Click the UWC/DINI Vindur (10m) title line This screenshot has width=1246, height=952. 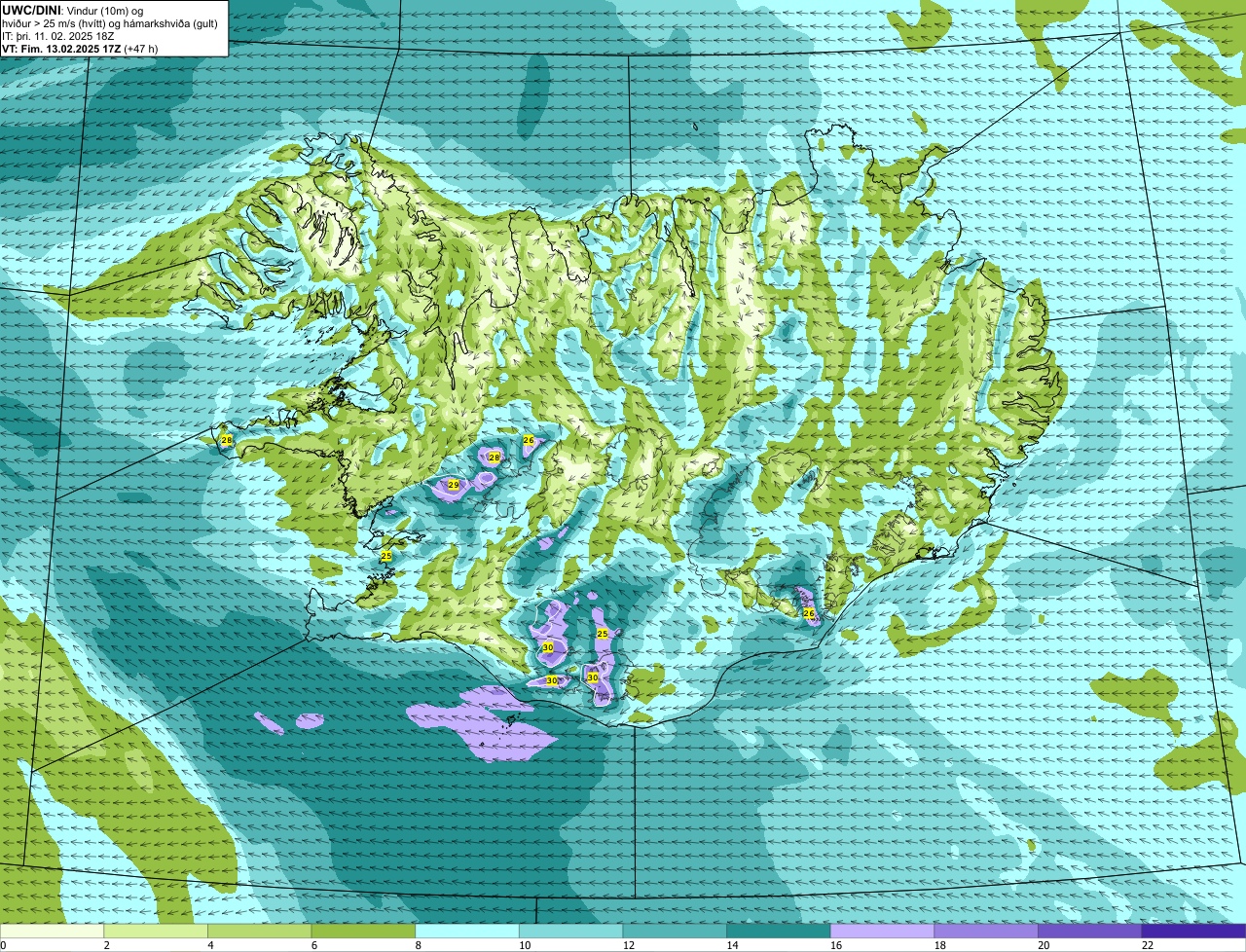point(73,10)
